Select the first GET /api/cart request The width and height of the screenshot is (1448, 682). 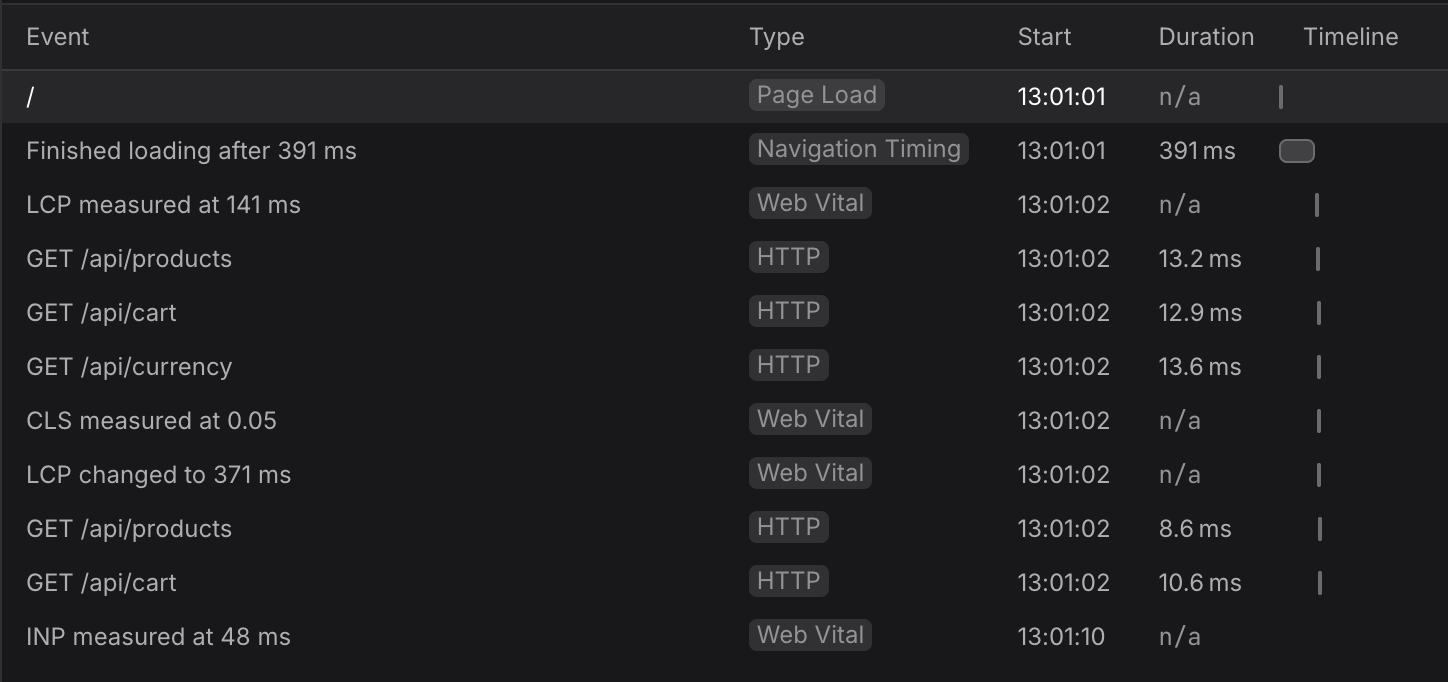724,313
